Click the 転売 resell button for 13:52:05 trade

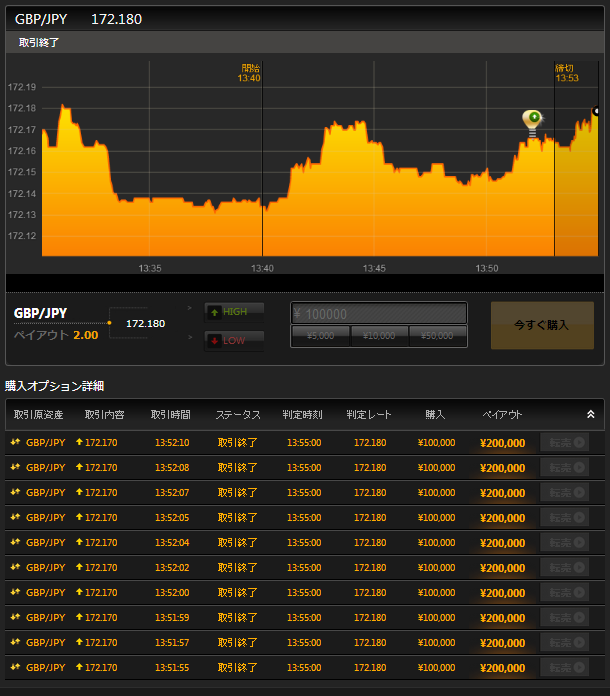[565, 517]
